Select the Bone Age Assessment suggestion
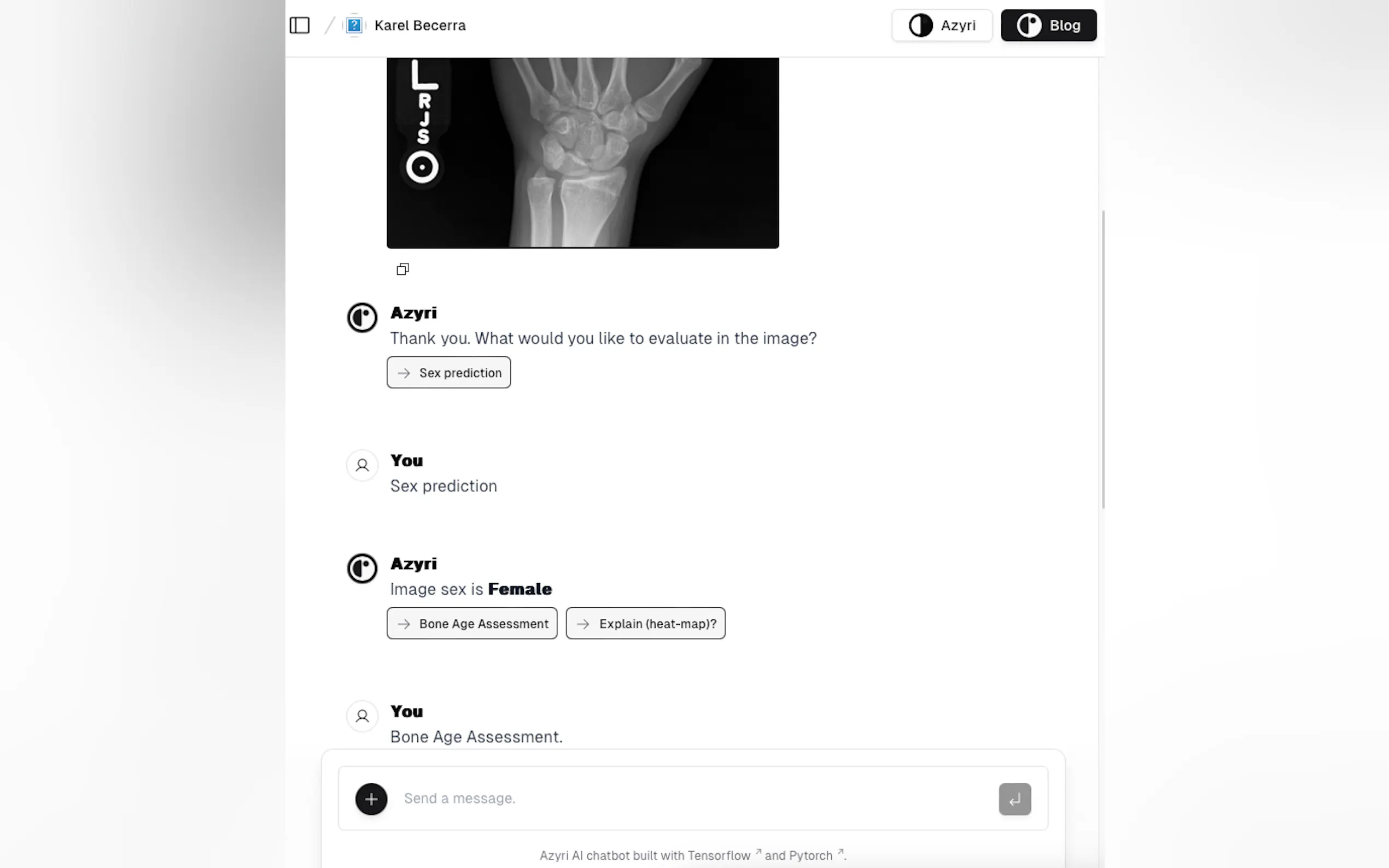The width and height of the screenshot is (1389, 868). pos(471,624)
